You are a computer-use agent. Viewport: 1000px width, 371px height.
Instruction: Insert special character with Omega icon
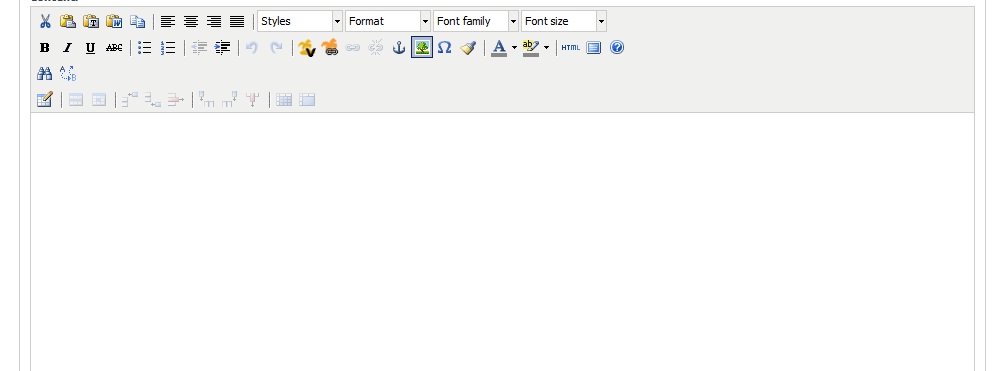tap(445, 47)
